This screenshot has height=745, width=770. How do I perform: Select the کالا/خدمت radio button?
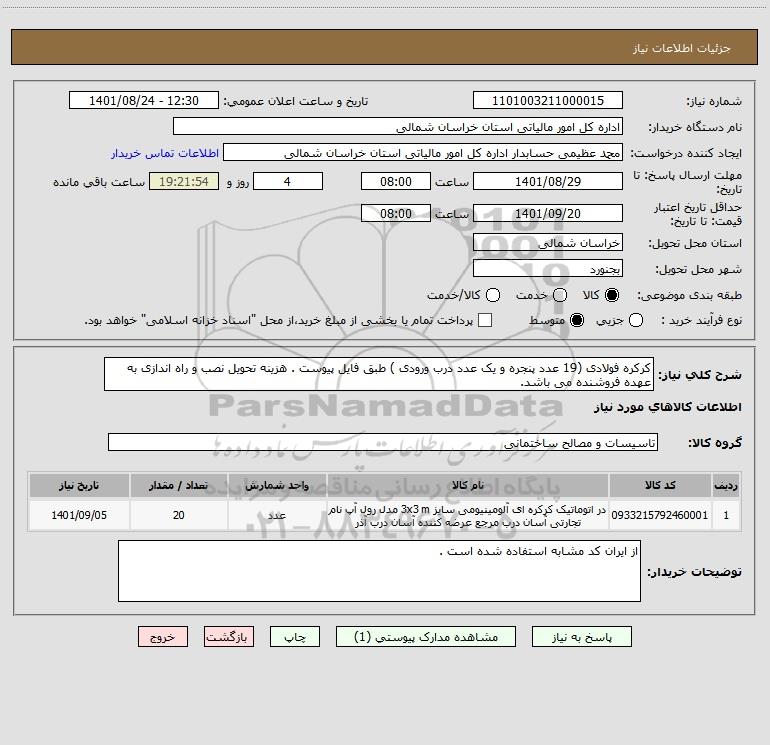coord(493,295)
